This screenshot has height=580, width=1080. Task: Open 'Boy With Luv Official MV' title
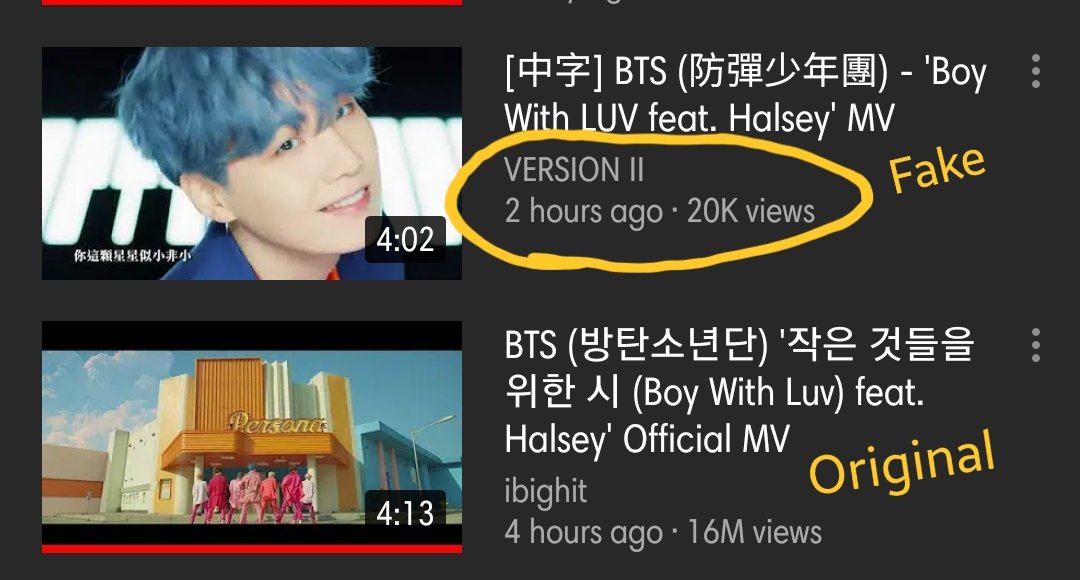point(739,392)
